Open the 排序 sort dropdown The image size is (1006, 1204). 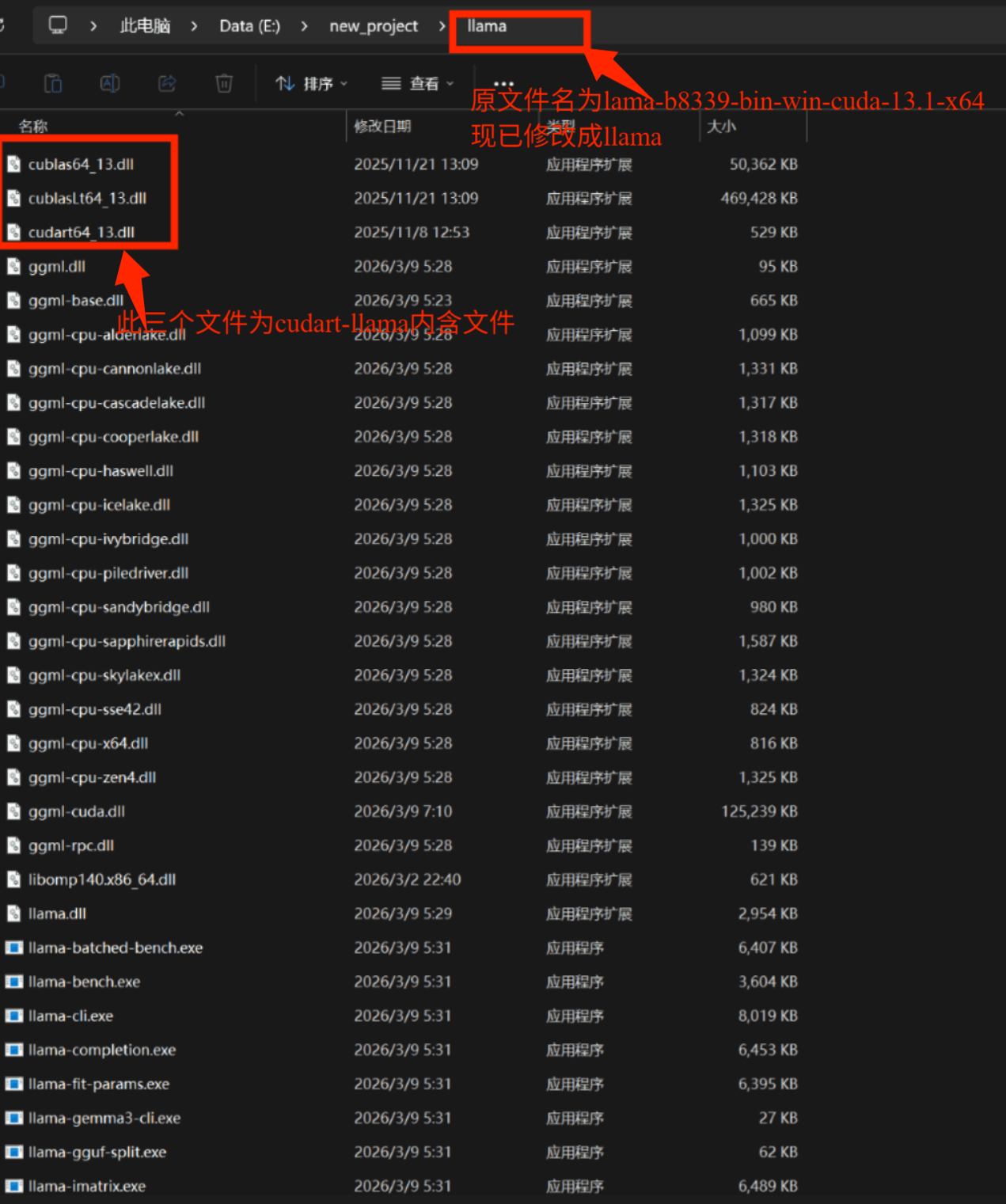(x=311, y=83)
